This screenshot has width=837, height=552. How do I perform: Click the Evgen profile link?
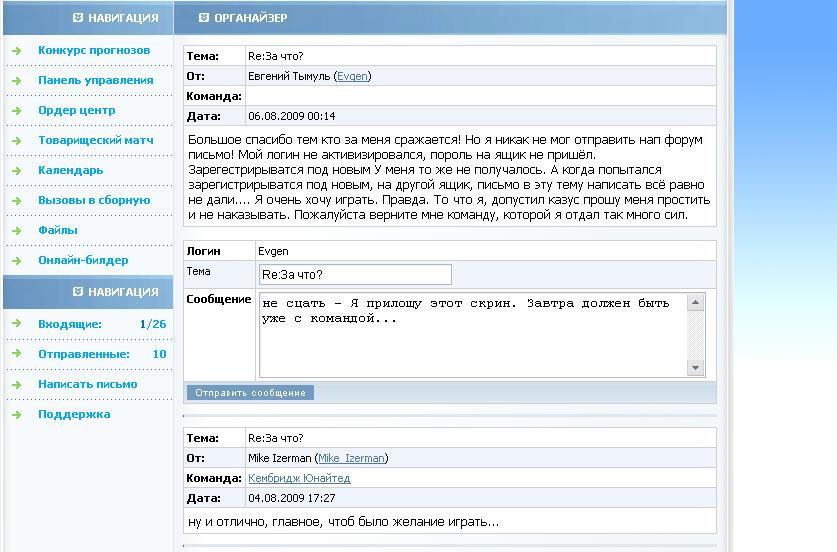point(351,76)
